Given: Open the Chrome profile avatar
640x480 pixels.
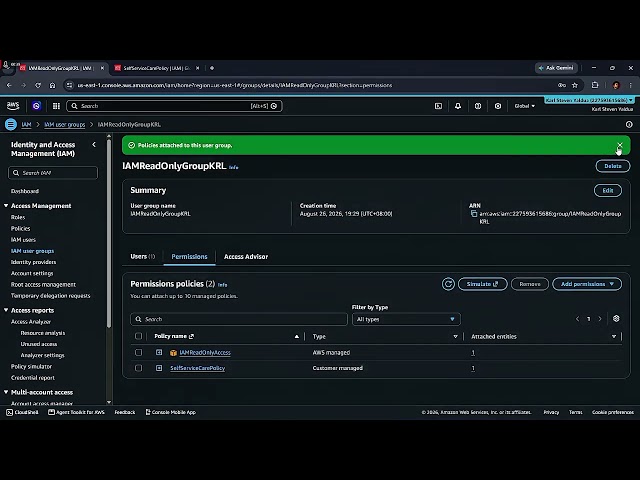Looking at the screenshot, I should [616, 85].
